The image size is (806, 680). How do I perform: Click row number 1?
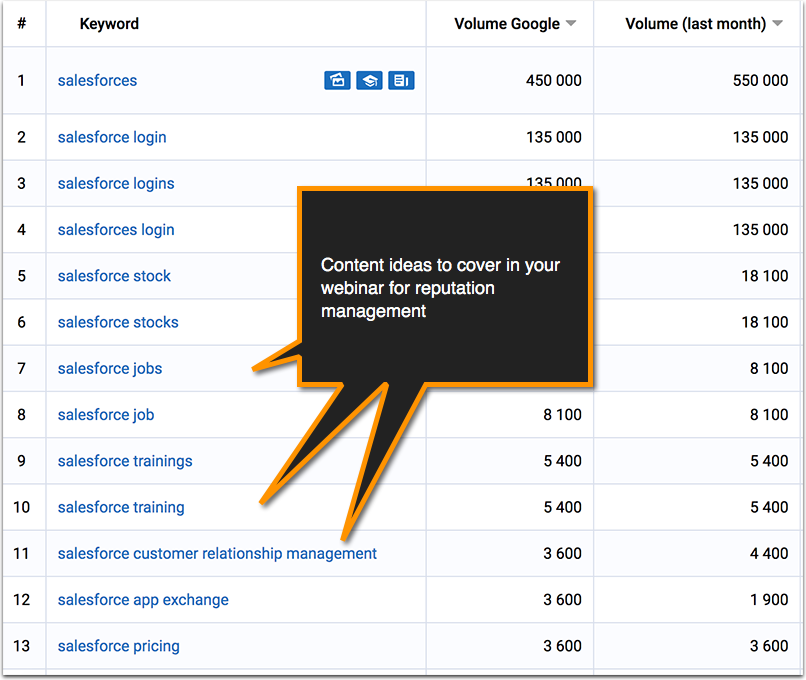click(x=21, y=80)
